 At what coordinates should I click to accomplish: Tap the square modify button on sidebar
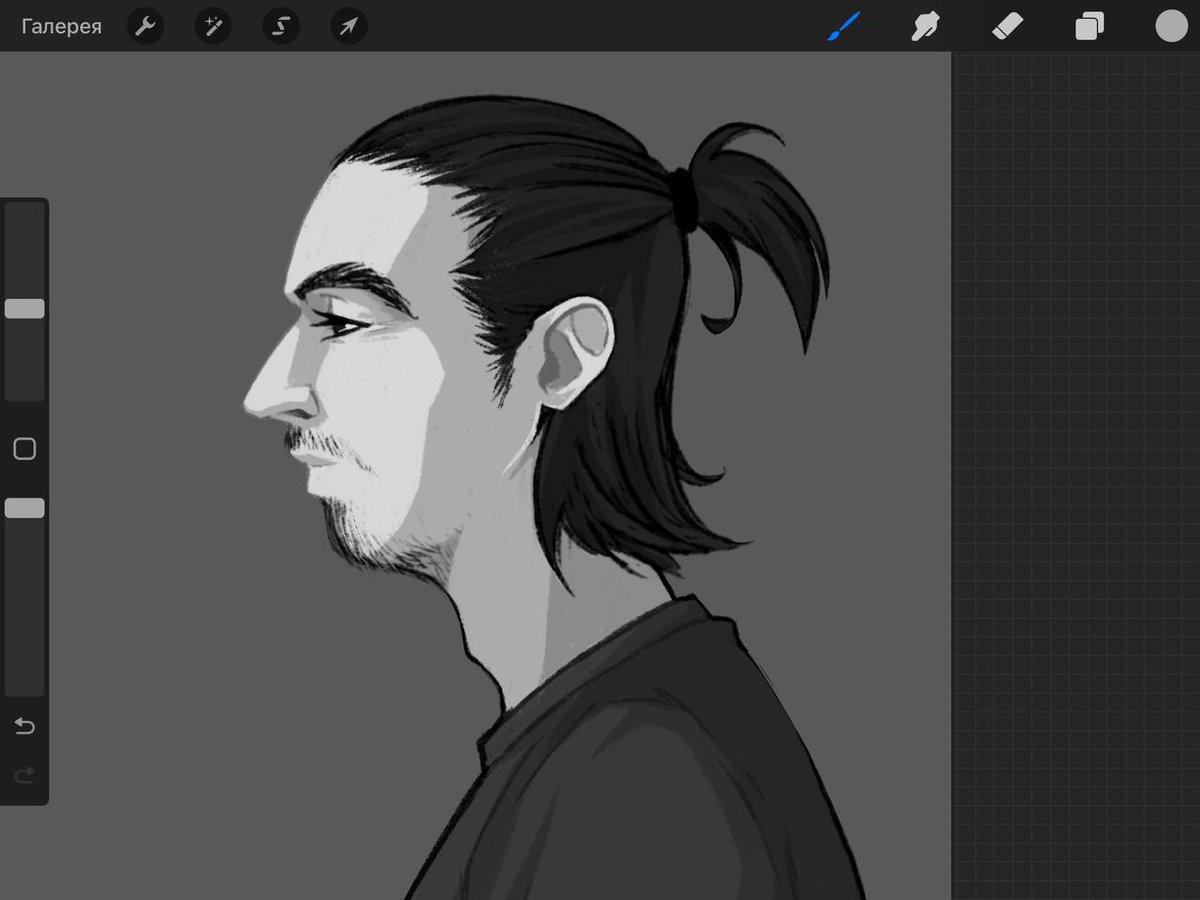pos(25,449)
